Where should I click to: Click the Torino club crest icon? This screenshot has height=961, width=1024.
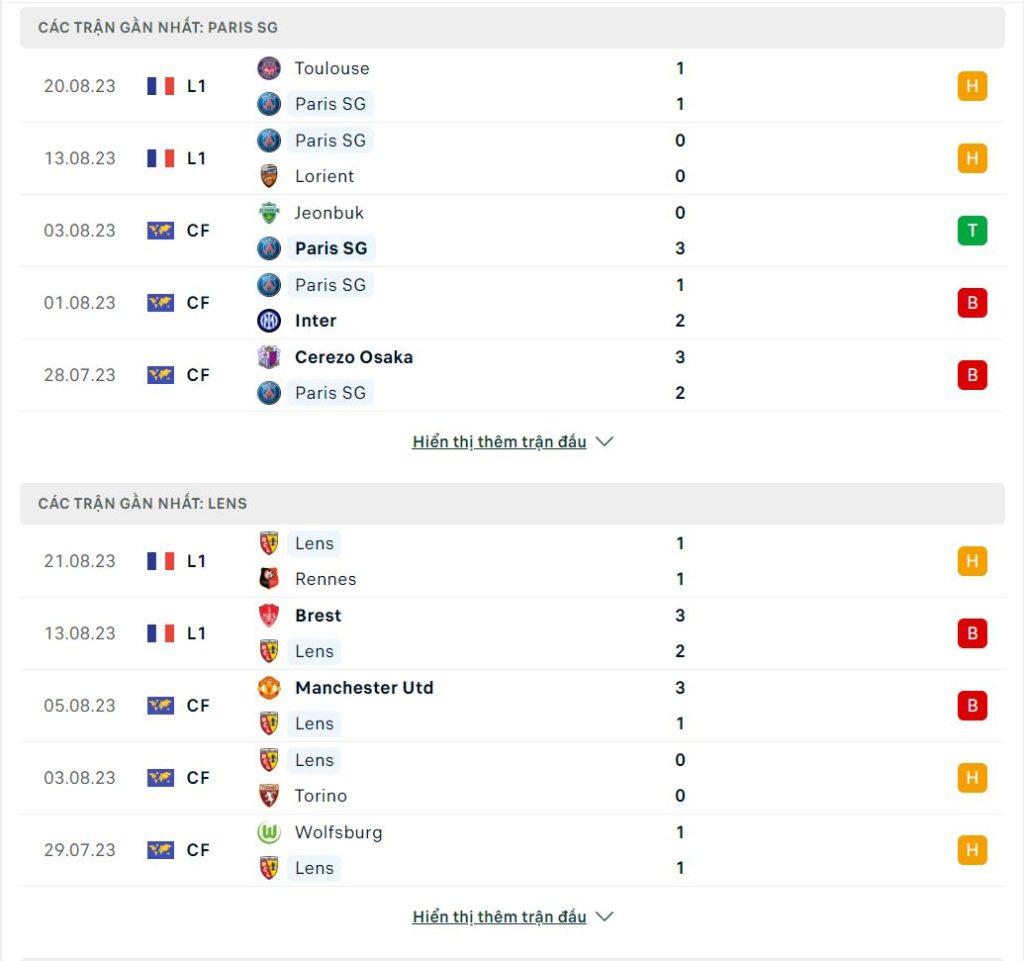tap(268, 796)
